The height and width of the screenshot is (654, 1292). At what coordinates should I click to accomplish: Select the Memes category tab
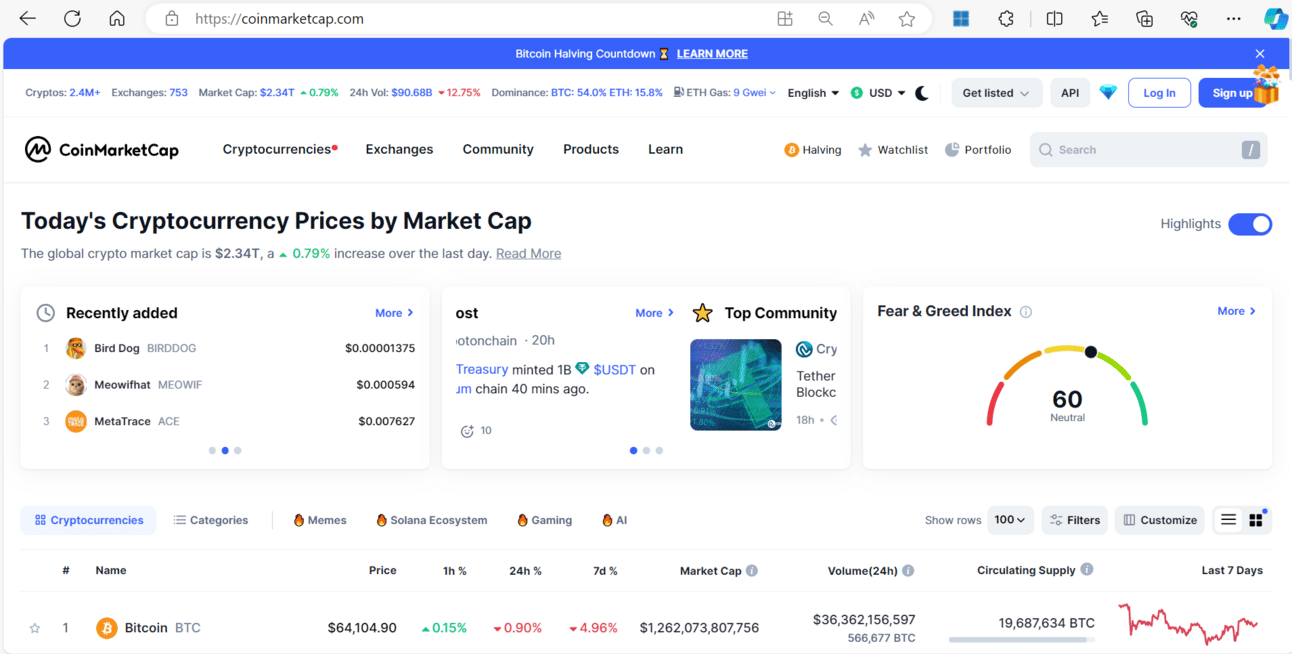tap(320, 520)
